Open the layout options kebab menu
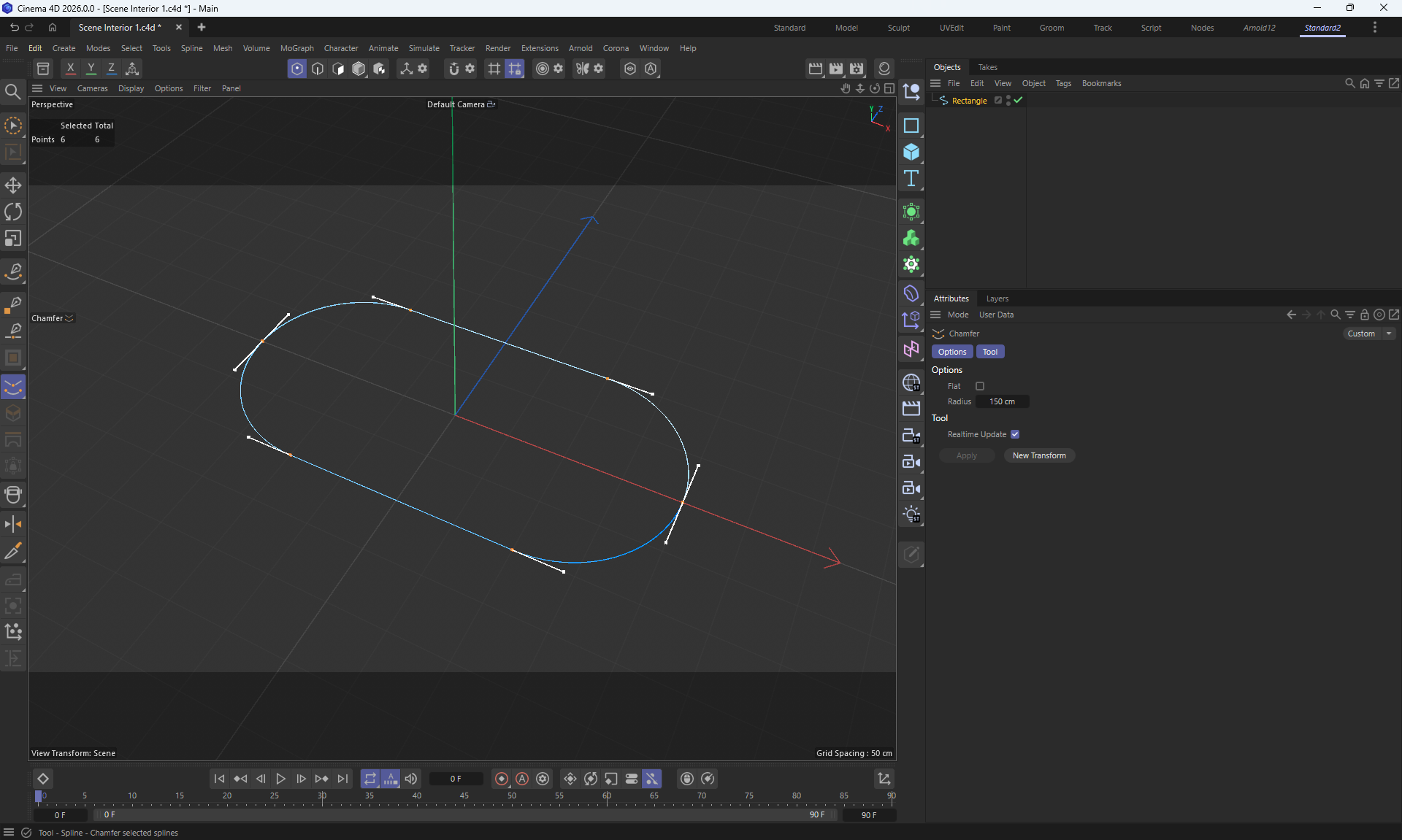 [1374, 27]
